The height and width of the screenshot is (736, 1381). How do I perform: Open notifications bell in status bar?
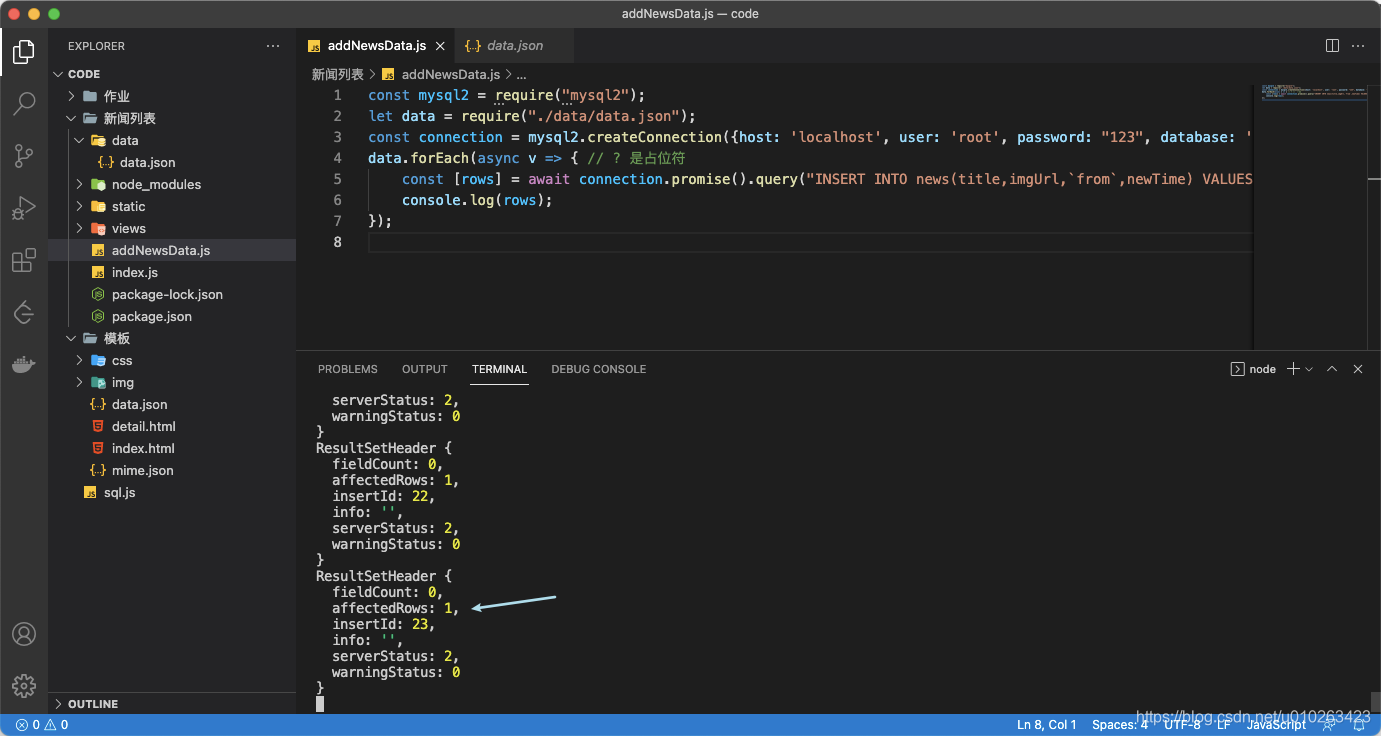1358,725
